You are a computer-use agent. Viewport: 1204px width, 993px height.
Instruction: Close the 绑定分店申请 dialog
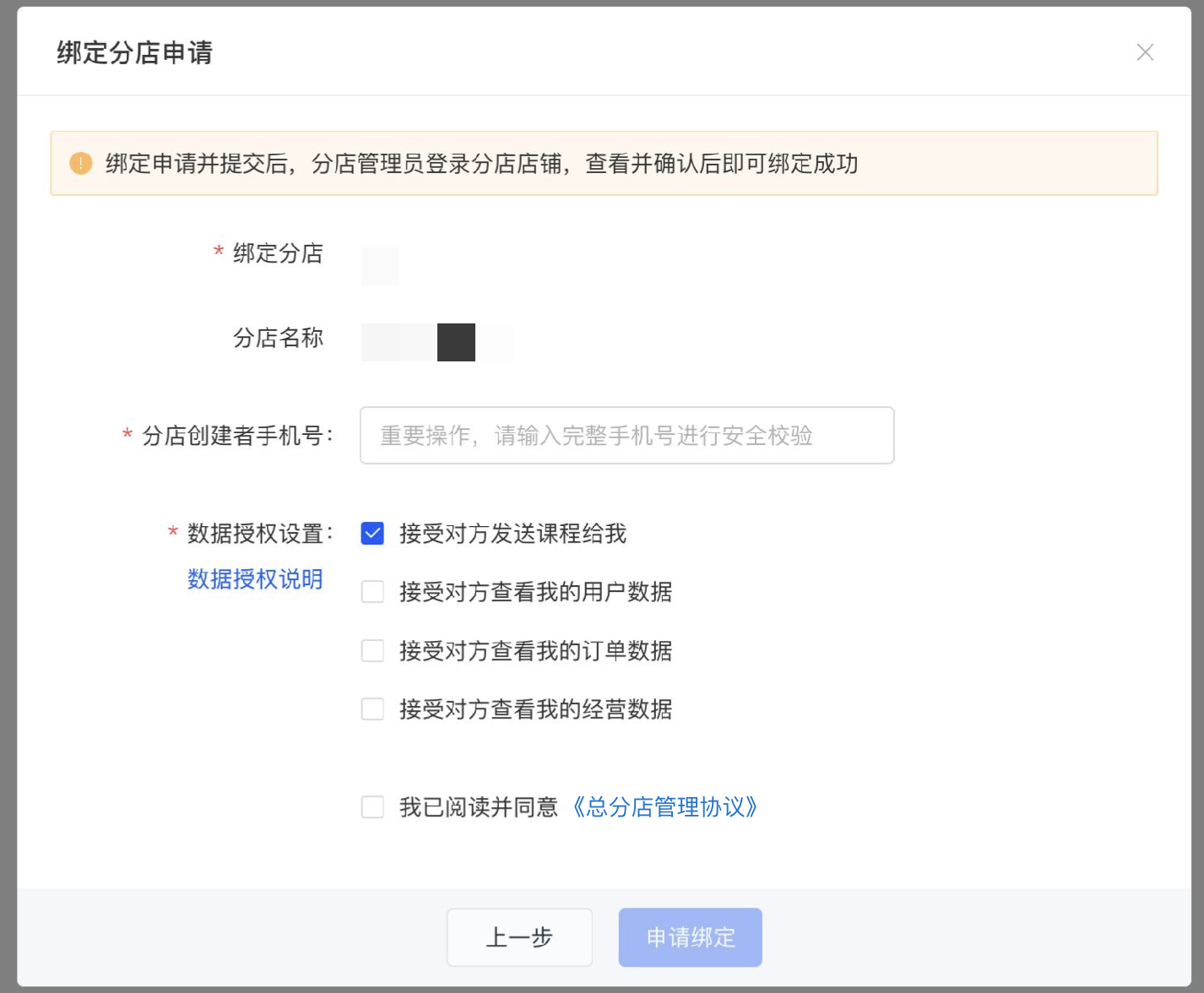point(1145,52)
